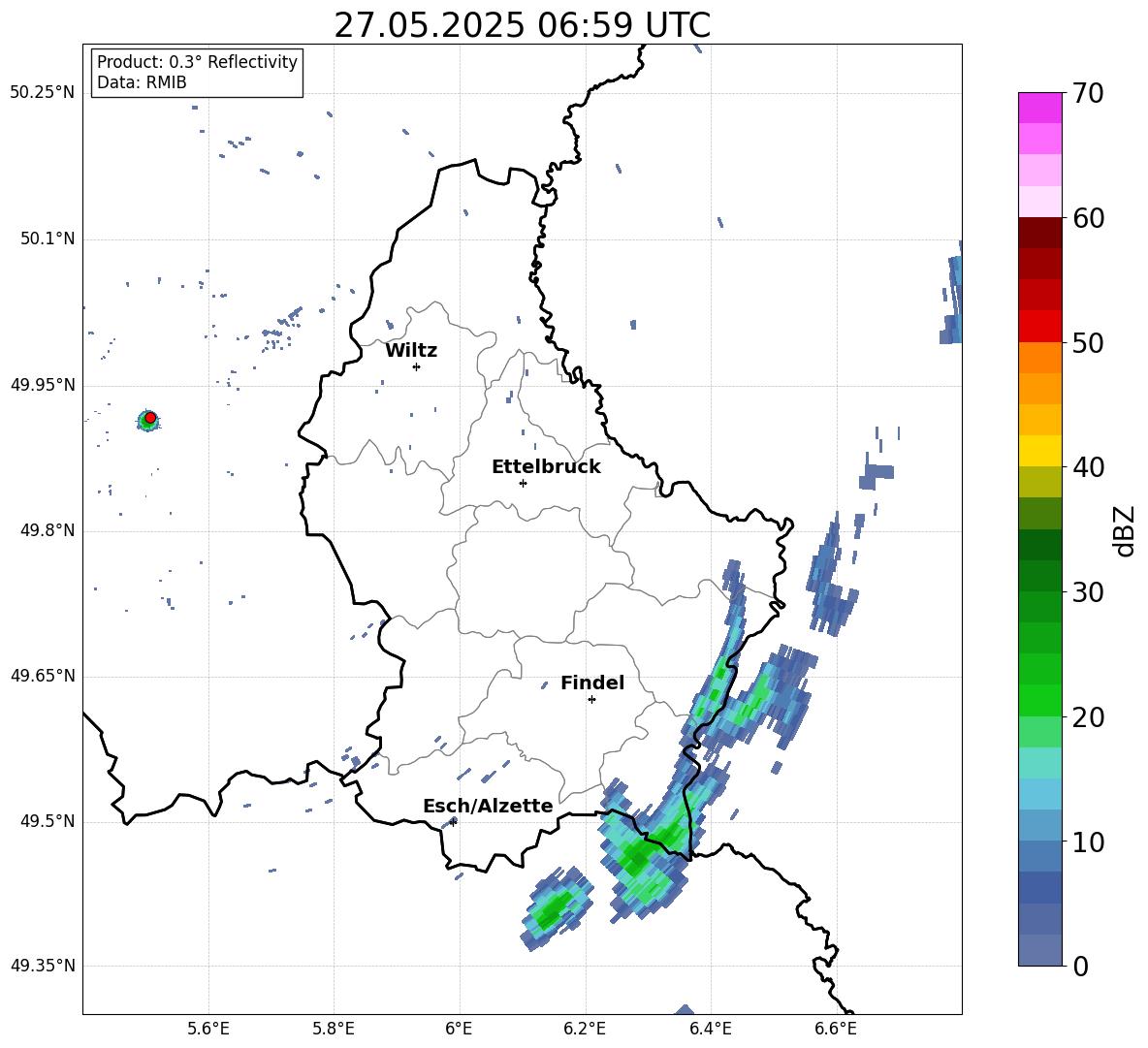Click the dBZ colorbar axis label
1148x1048 pixels.
click(x=1126, y=530)
